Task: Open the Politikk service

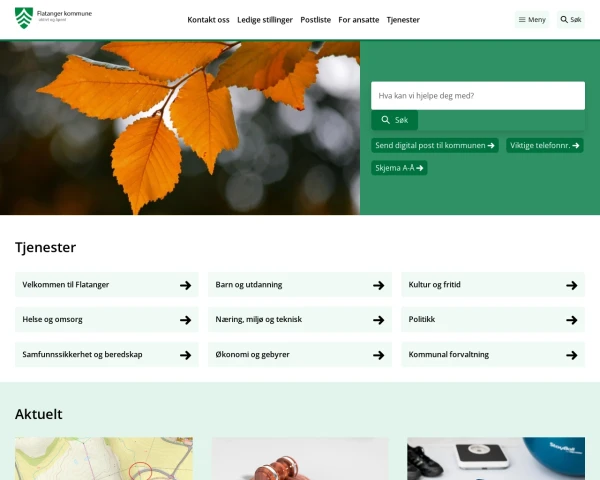Action: pyautogui.click(x=493, y=320)
